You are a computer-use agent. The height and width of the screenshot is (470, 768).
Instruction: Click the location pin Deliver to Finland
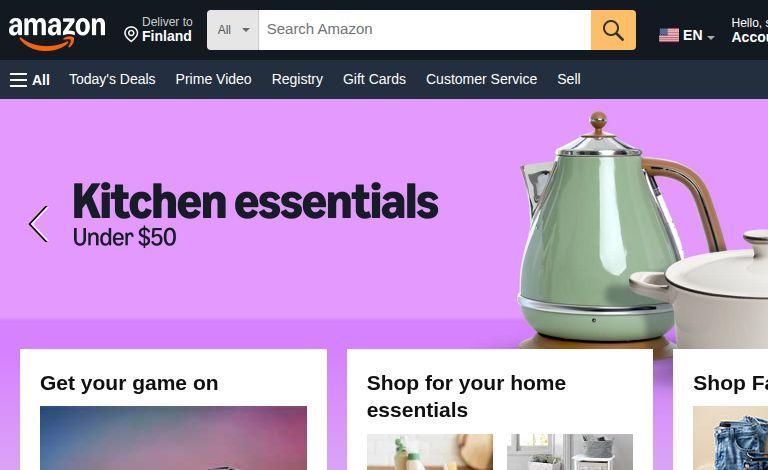[x=158, y=29]
